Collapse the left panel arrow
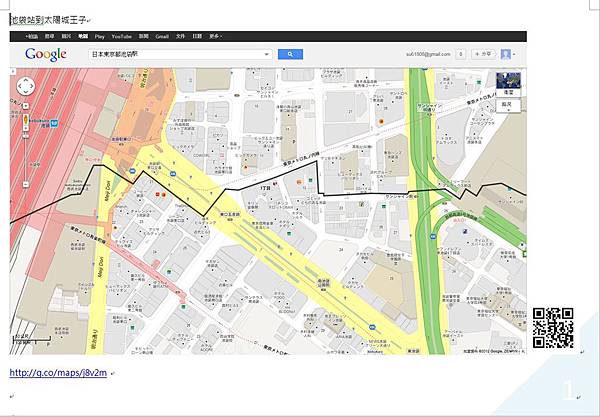Image resolution: width=600 pixels, height=417 pixels. [12, 71]
